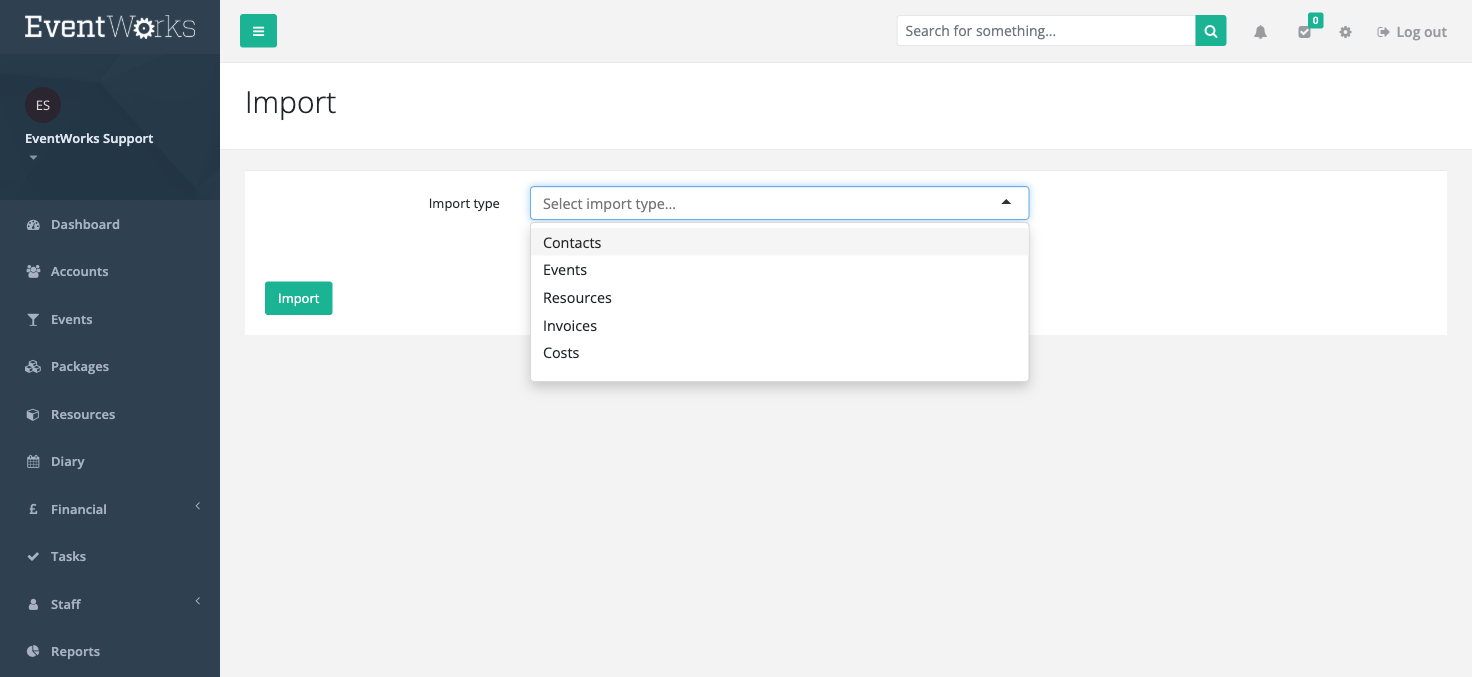Open the Packages sidebar link

pyautogui.click(x=80, y=367)
